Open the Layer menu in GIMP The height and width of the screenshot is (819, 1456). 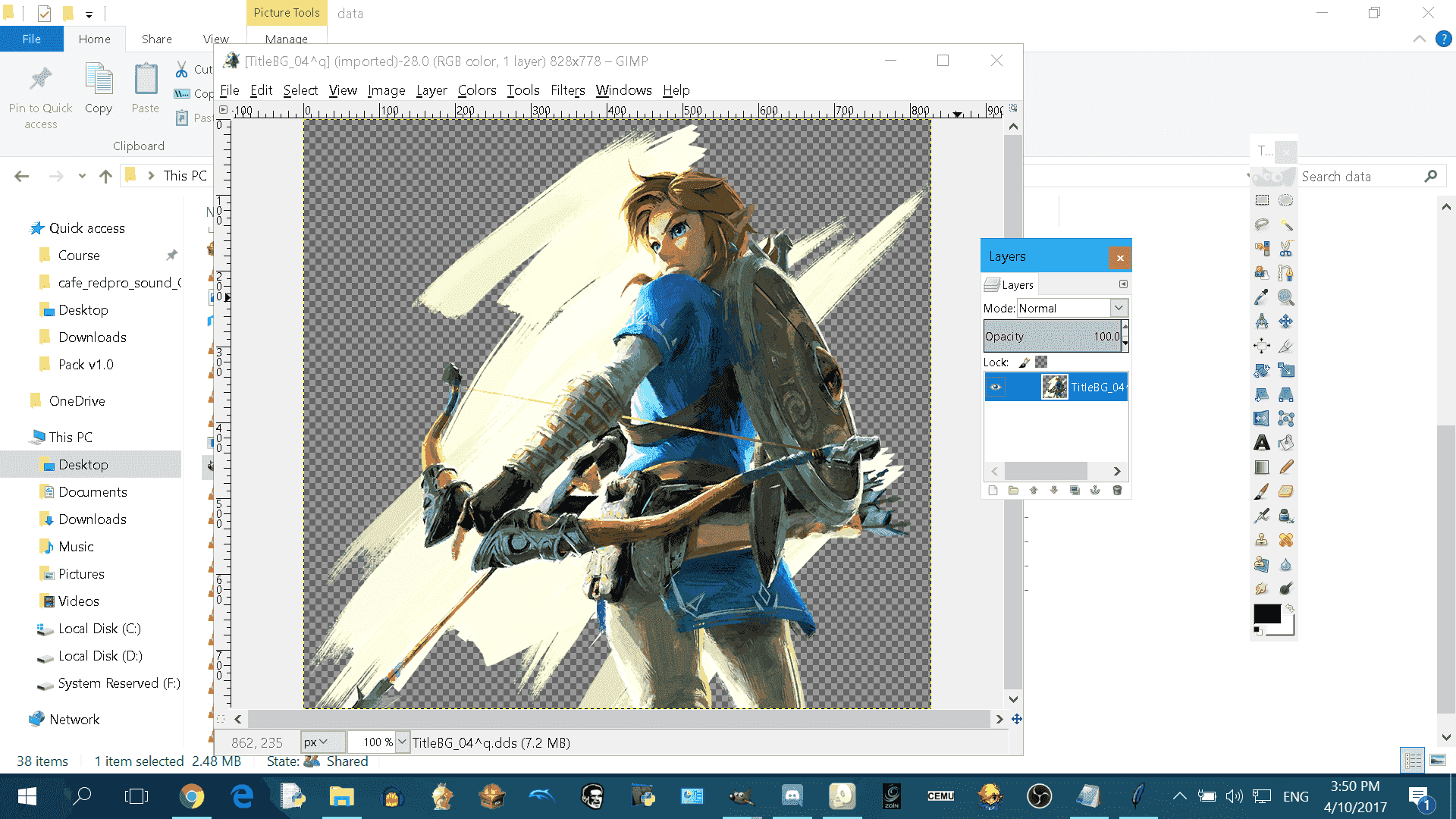(x=431, y=90)
